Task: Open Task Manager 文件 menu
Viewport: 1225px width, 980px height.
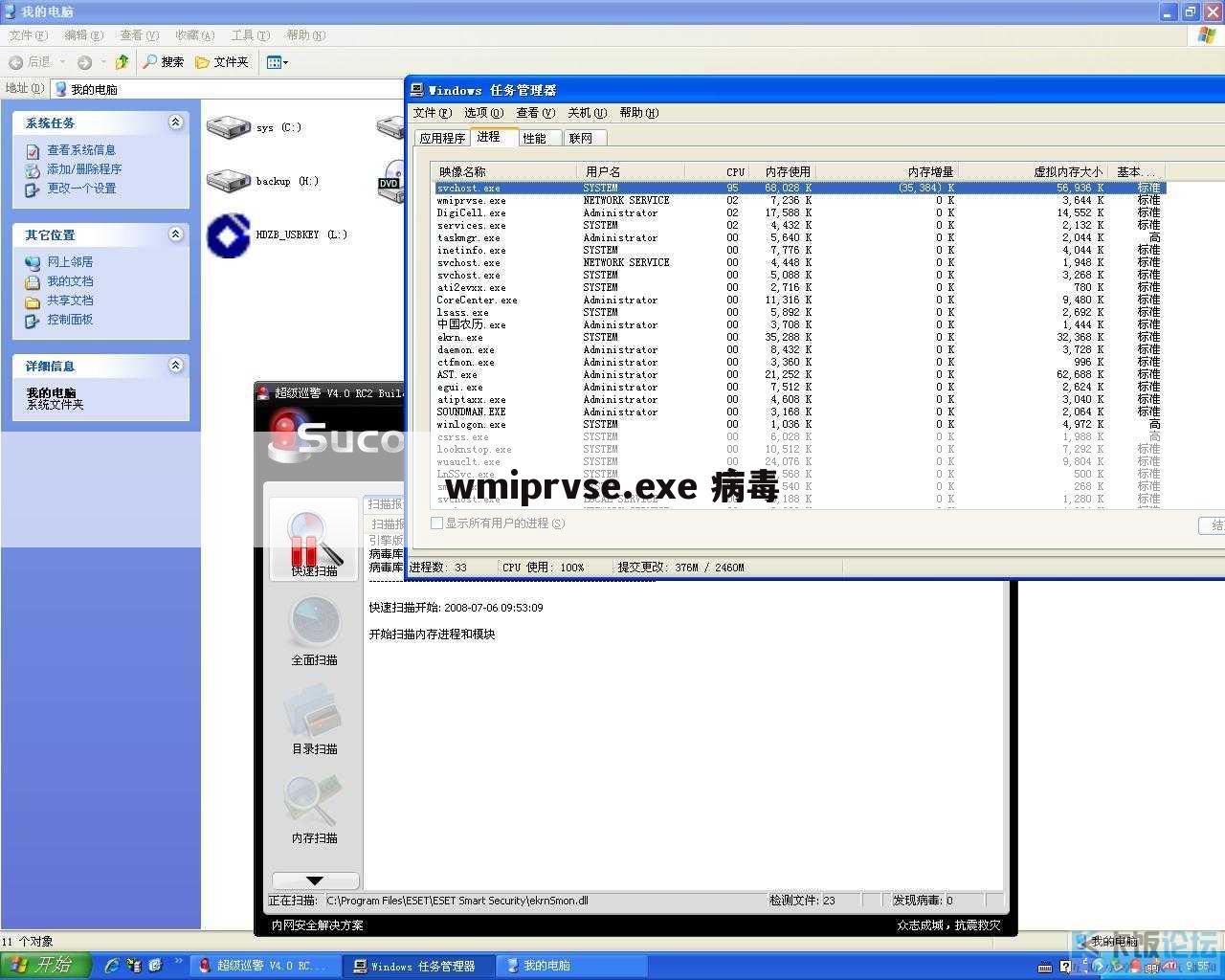Action: 432,113
